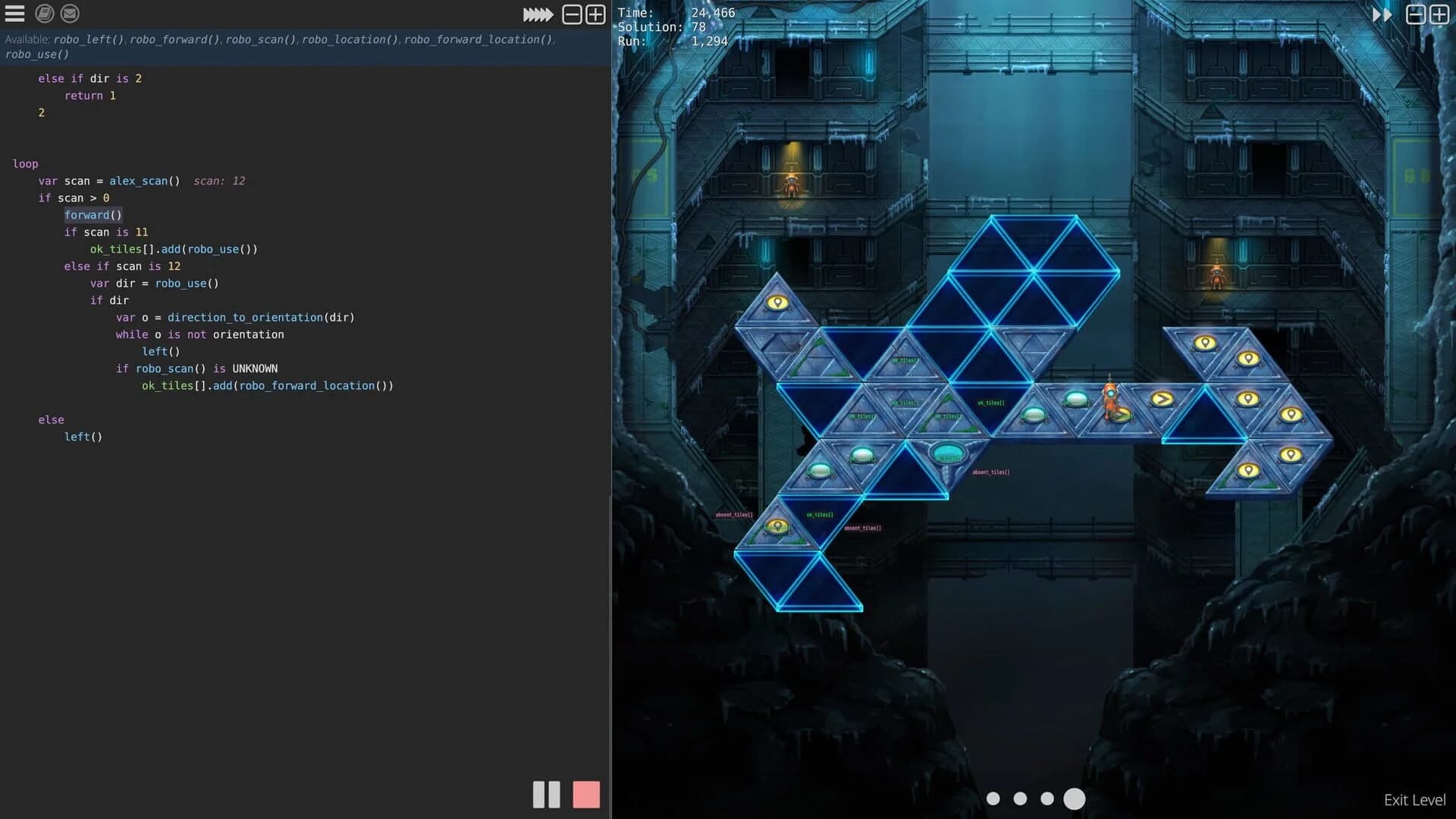Select the first page dot at the bottom

[x=993, y=799]
